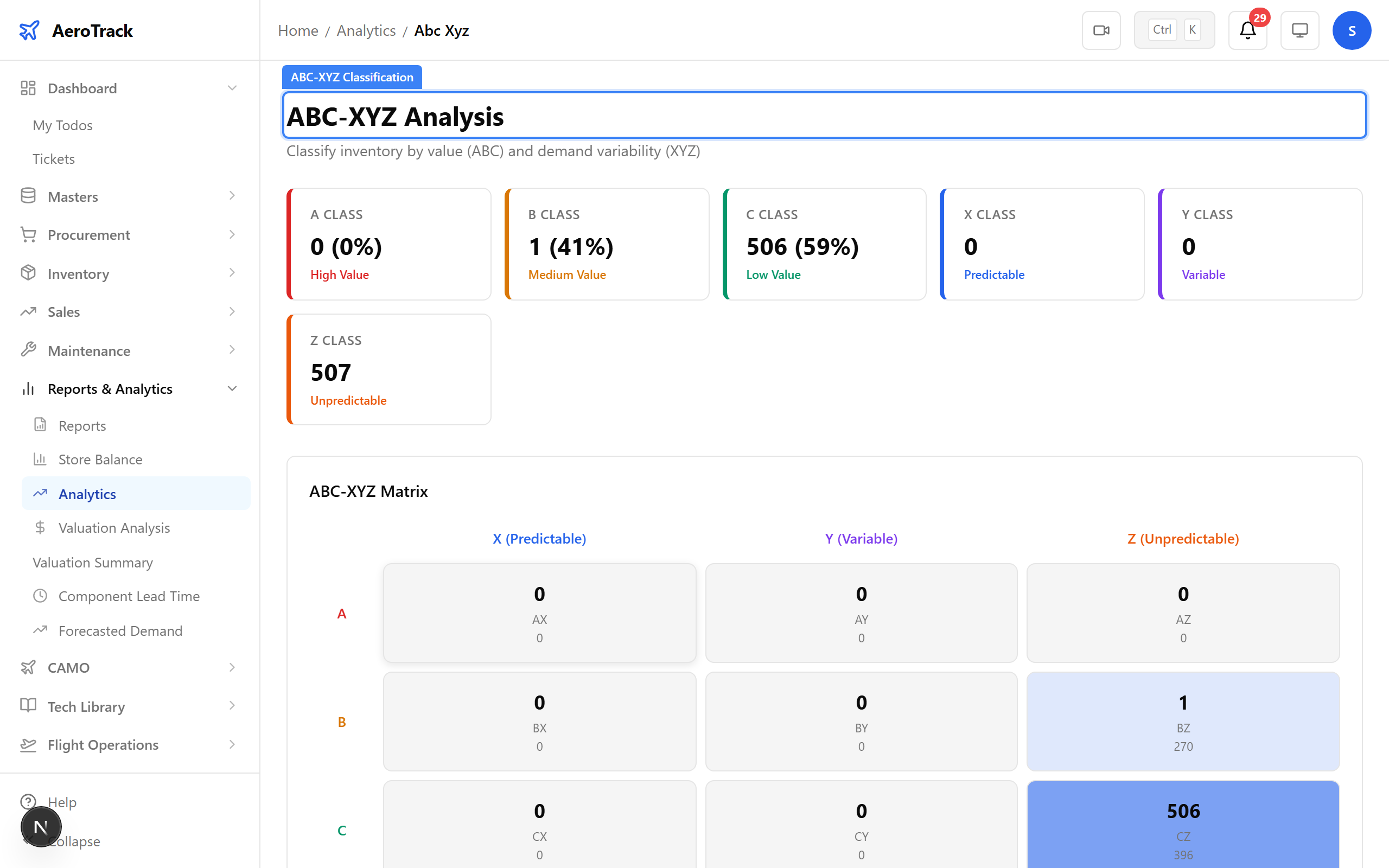The width and height of the screenshot is (1389, 868).
Task: Click the AeroTrack airplane logo
Action: 29,30
